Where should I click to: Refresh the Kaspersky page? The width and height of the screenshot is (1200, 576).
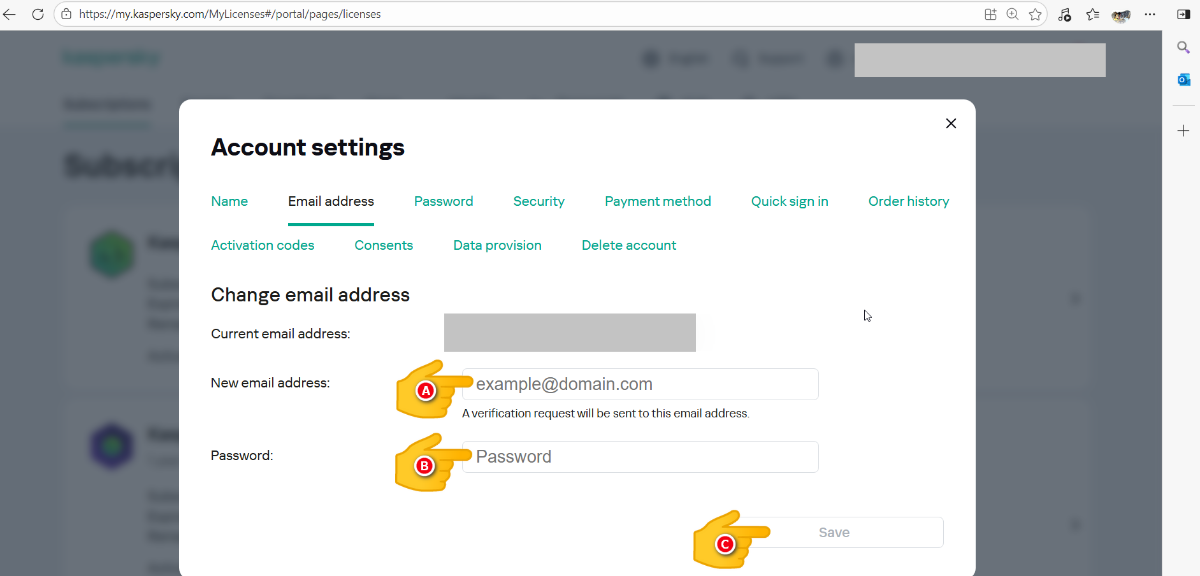click(38, 15)
